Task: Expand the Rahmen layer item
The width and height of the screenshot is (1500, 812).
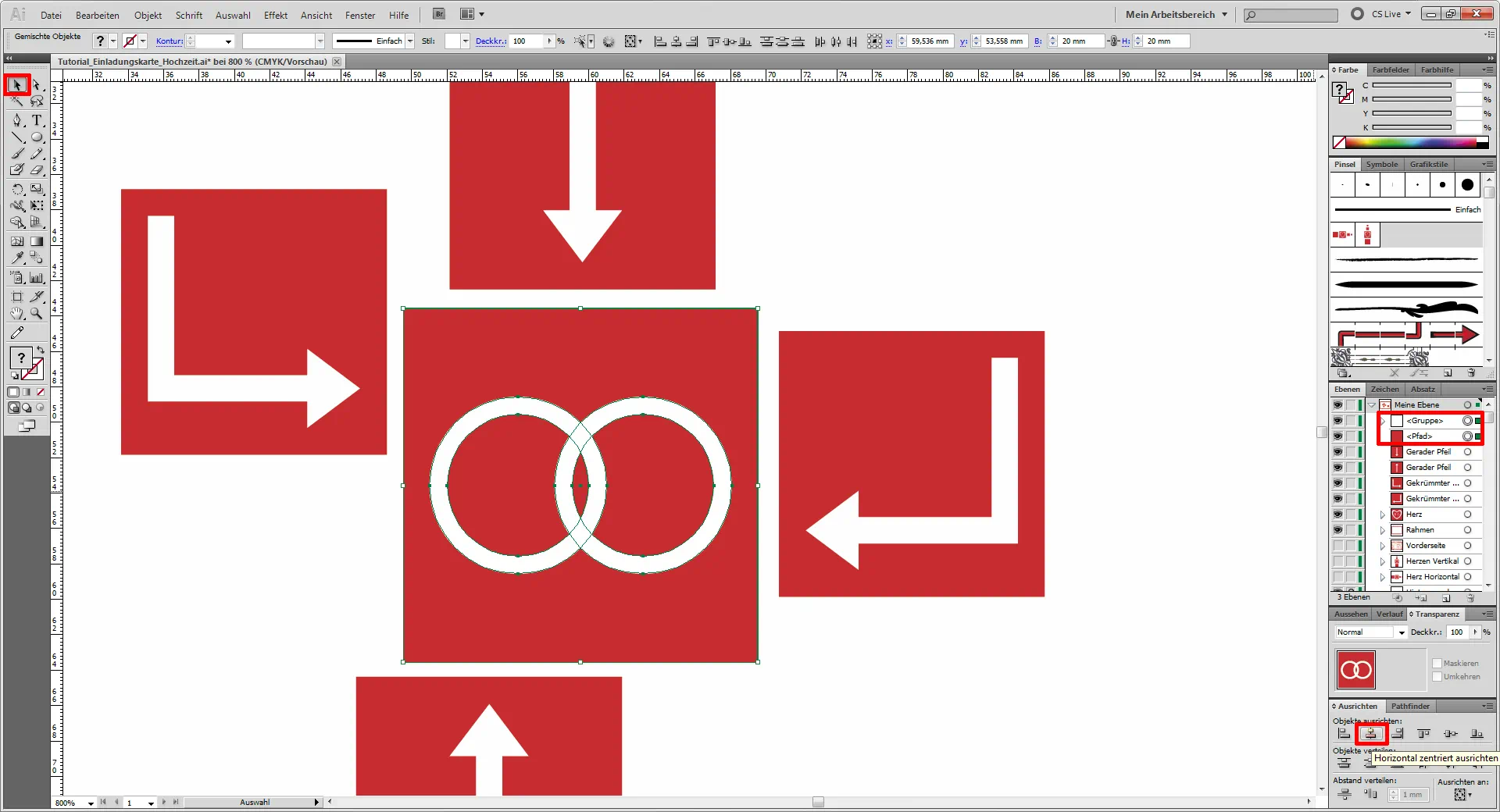Action: 1382,530
